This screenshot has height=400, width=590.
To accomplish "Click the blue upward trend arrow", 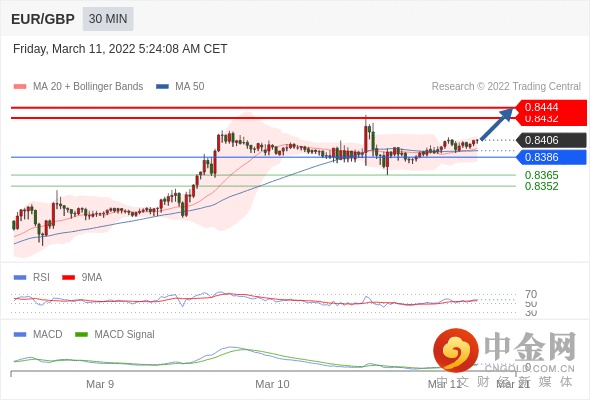I will 497,124.
